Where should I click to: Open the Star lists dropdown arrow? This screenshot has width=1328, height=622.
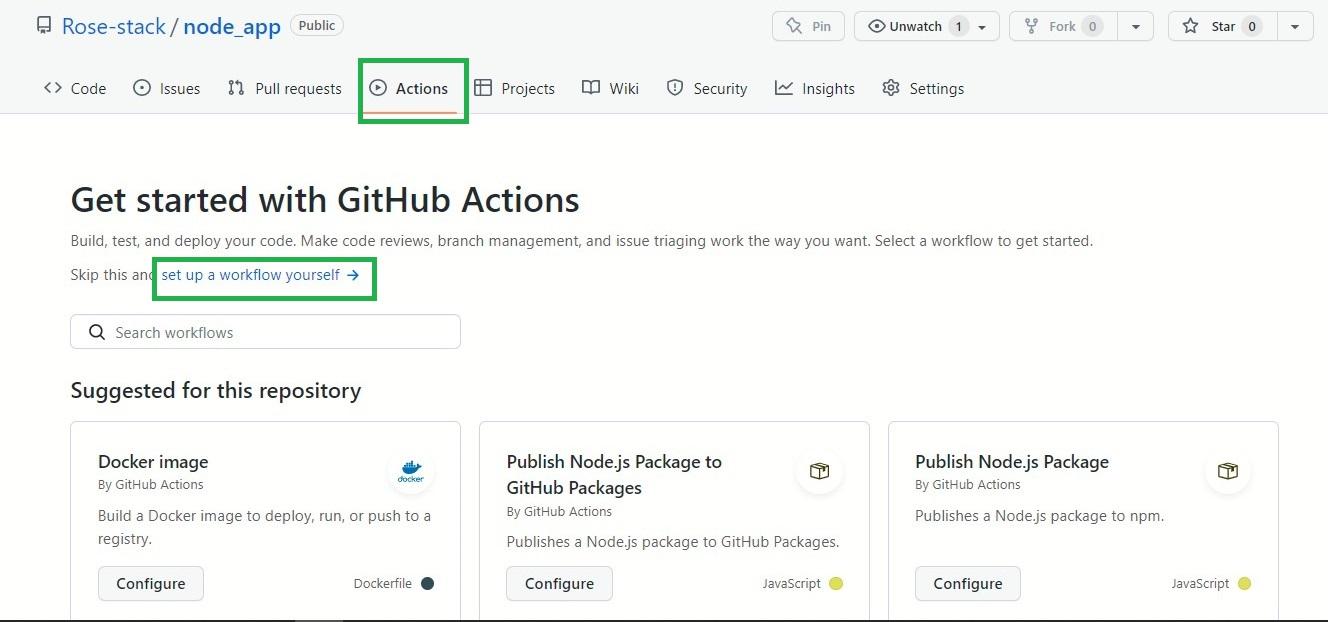pyautogui.click(x=1295, y=26)
